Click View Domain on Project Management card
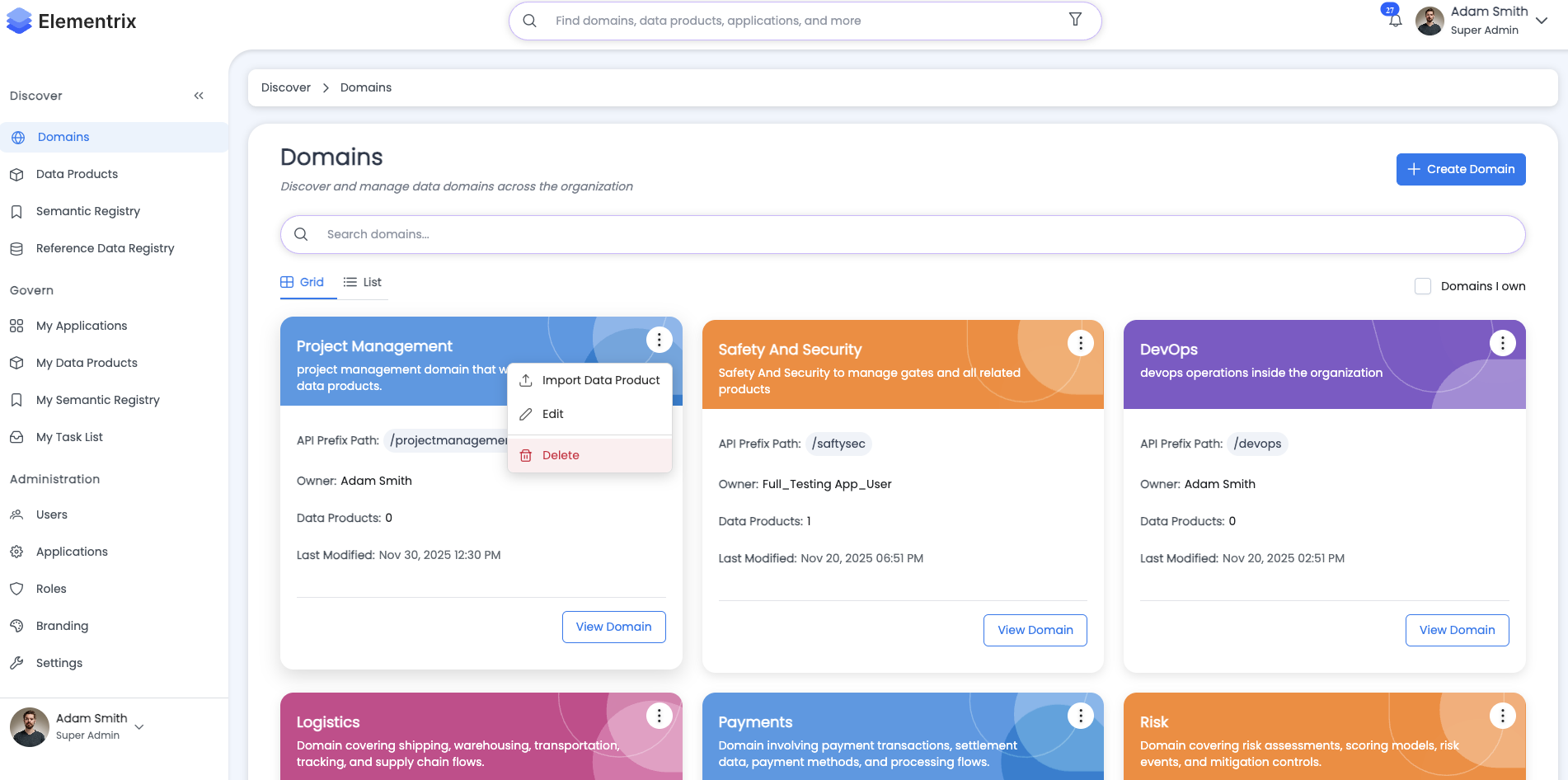Viewport: 1568px width, 780px height. [x=614, y=627]
